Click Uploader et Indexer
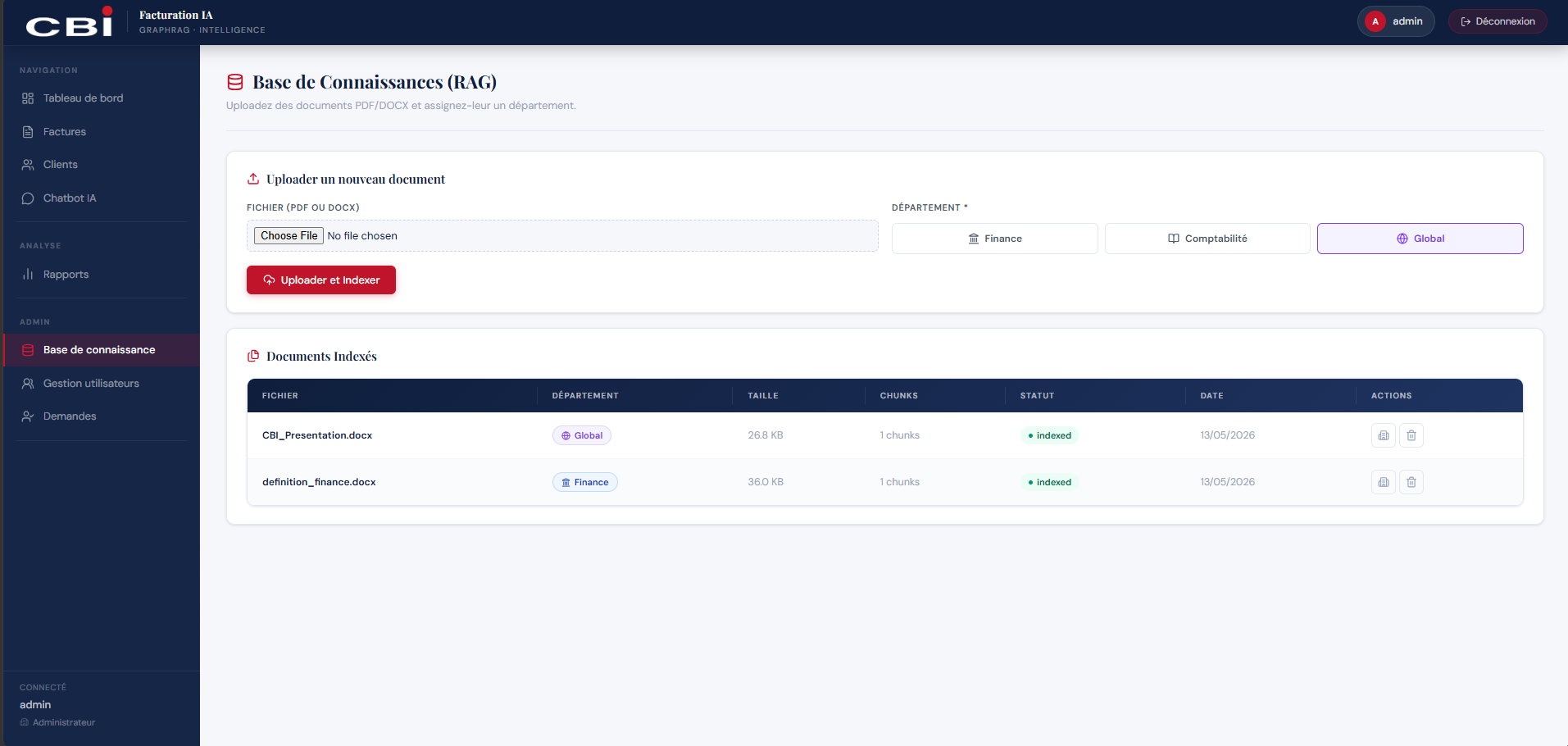The image size is (1568, 746). point(321,280)
